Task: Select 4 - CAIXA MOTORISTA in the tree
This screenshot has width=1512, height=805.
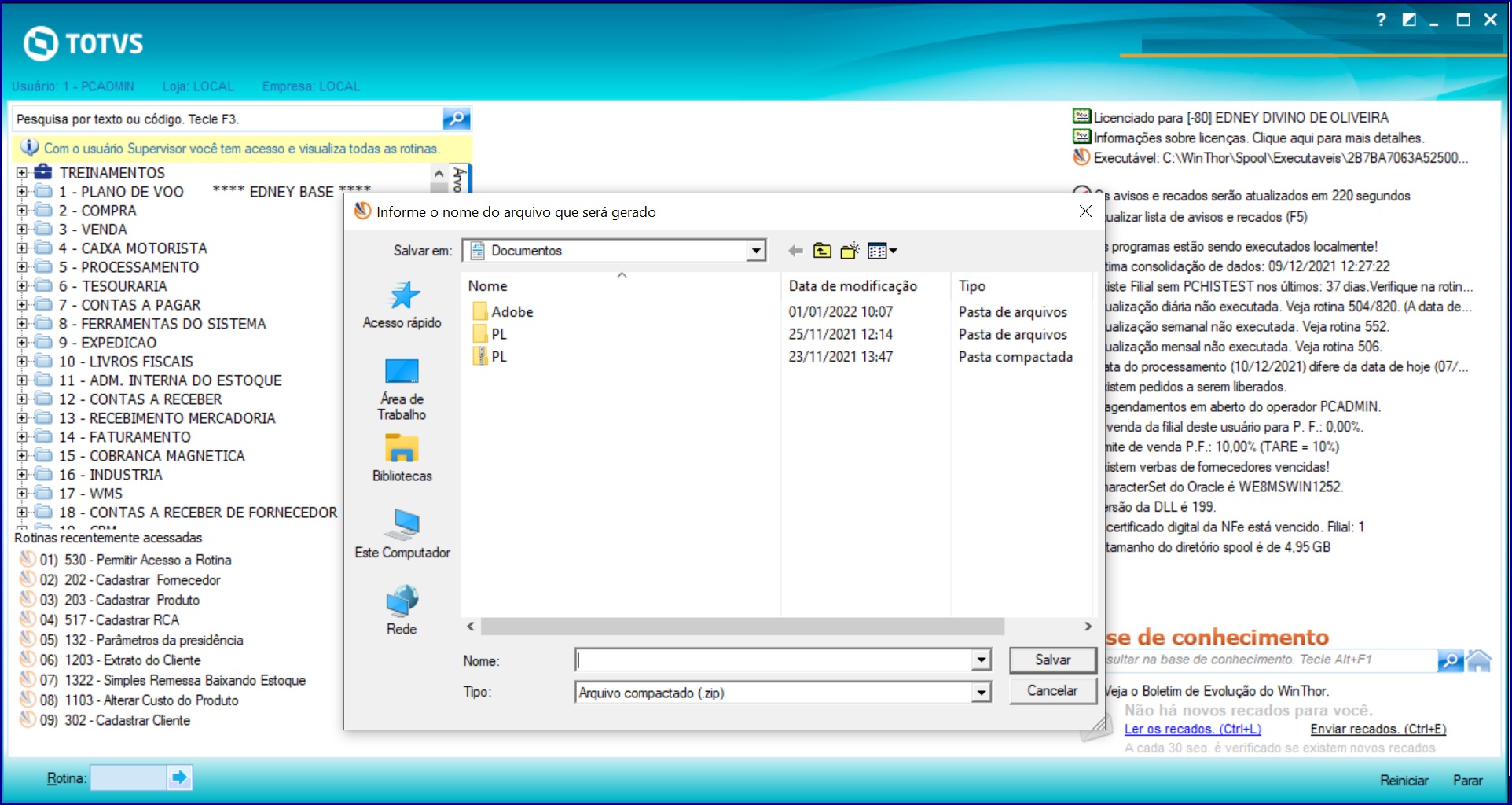Action: point(133,248)
